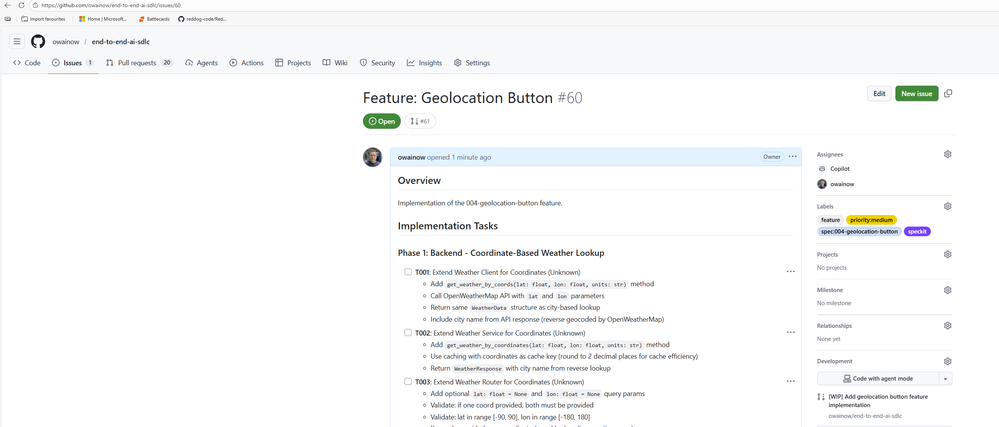Check the T002 task checkbox

click(408, 332)
